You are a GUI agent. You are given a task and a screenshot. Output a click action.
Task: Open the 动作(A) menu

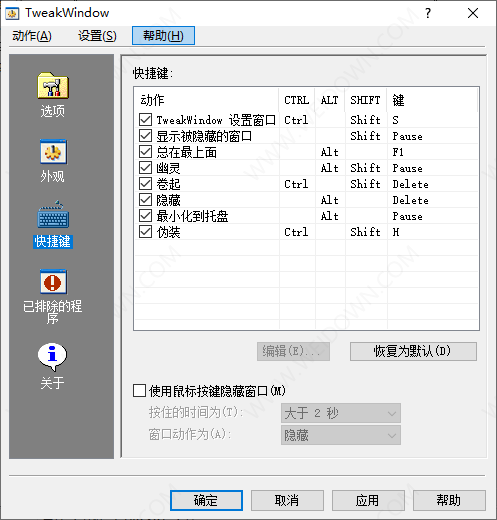(x=32, y=36)
